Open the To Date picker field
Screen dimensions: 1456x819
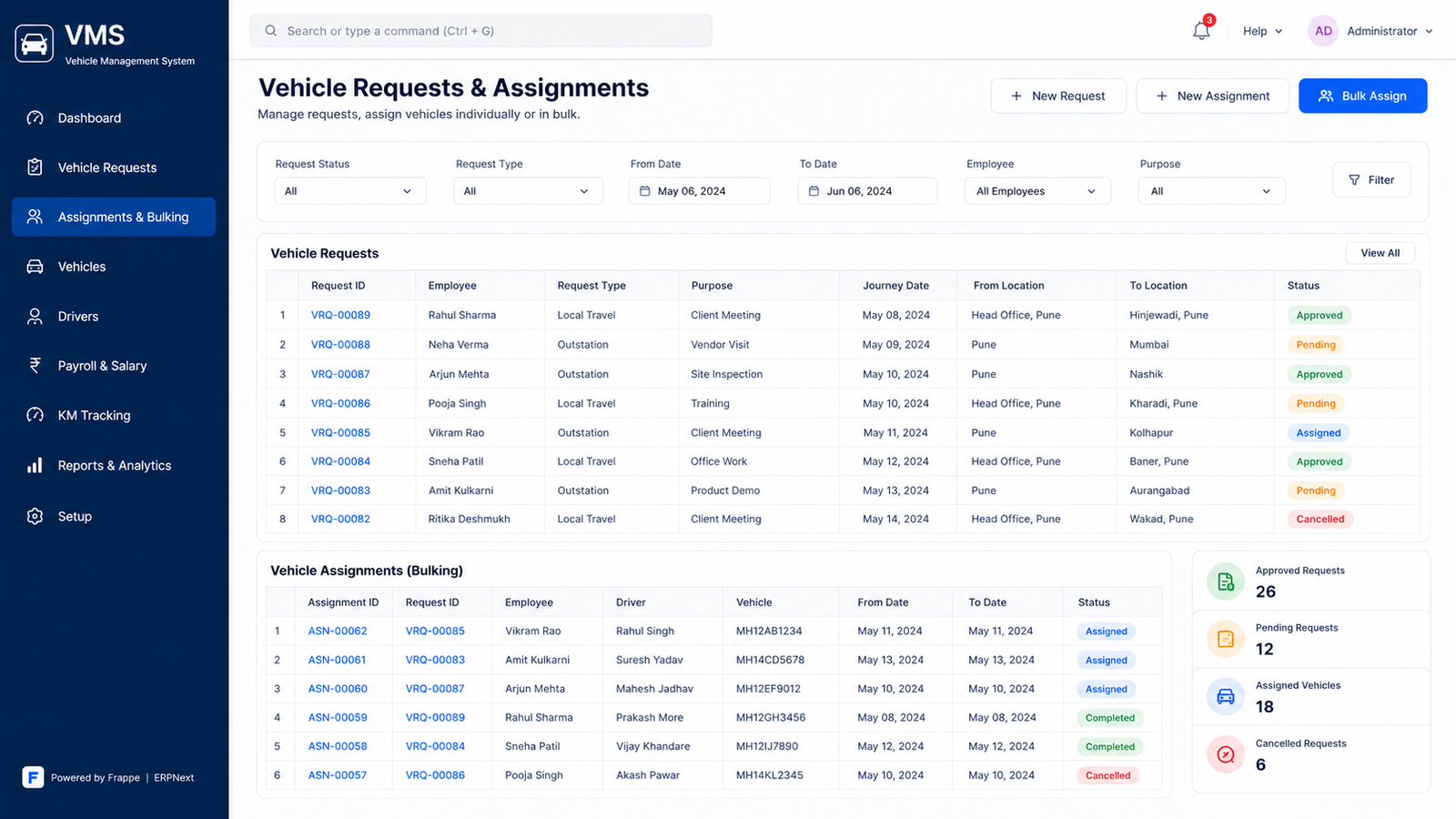867,191
